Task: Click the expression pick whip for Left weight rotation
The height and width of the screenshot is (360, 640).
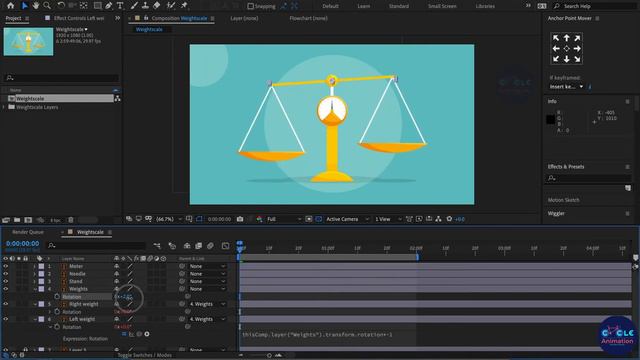Action: (x=139, y=334)
